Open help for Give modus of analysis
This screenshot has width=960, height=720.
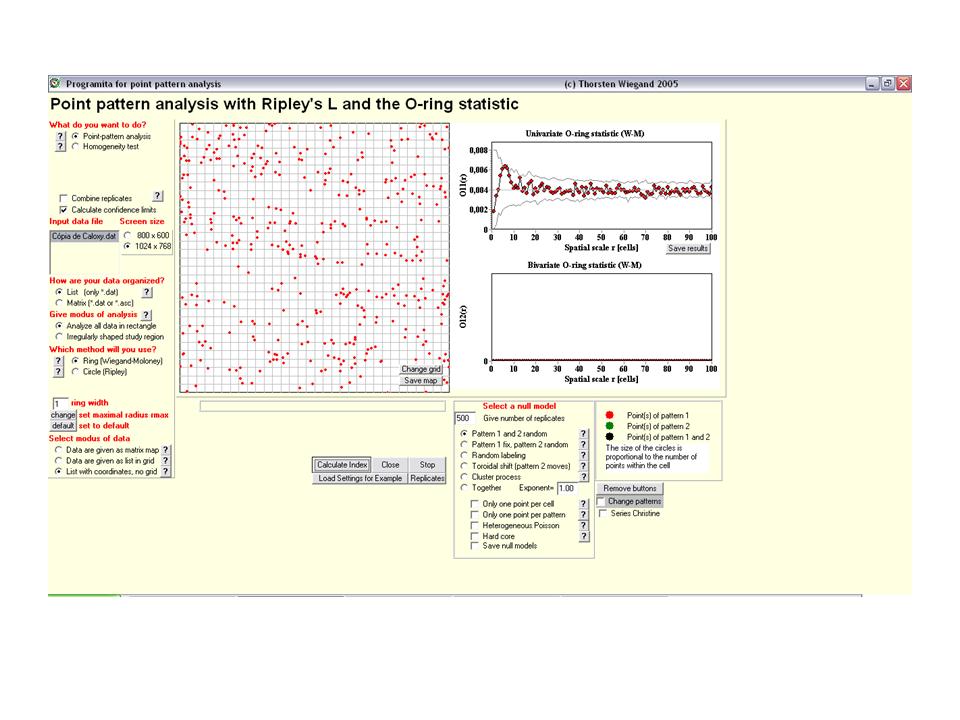[146, 314]
